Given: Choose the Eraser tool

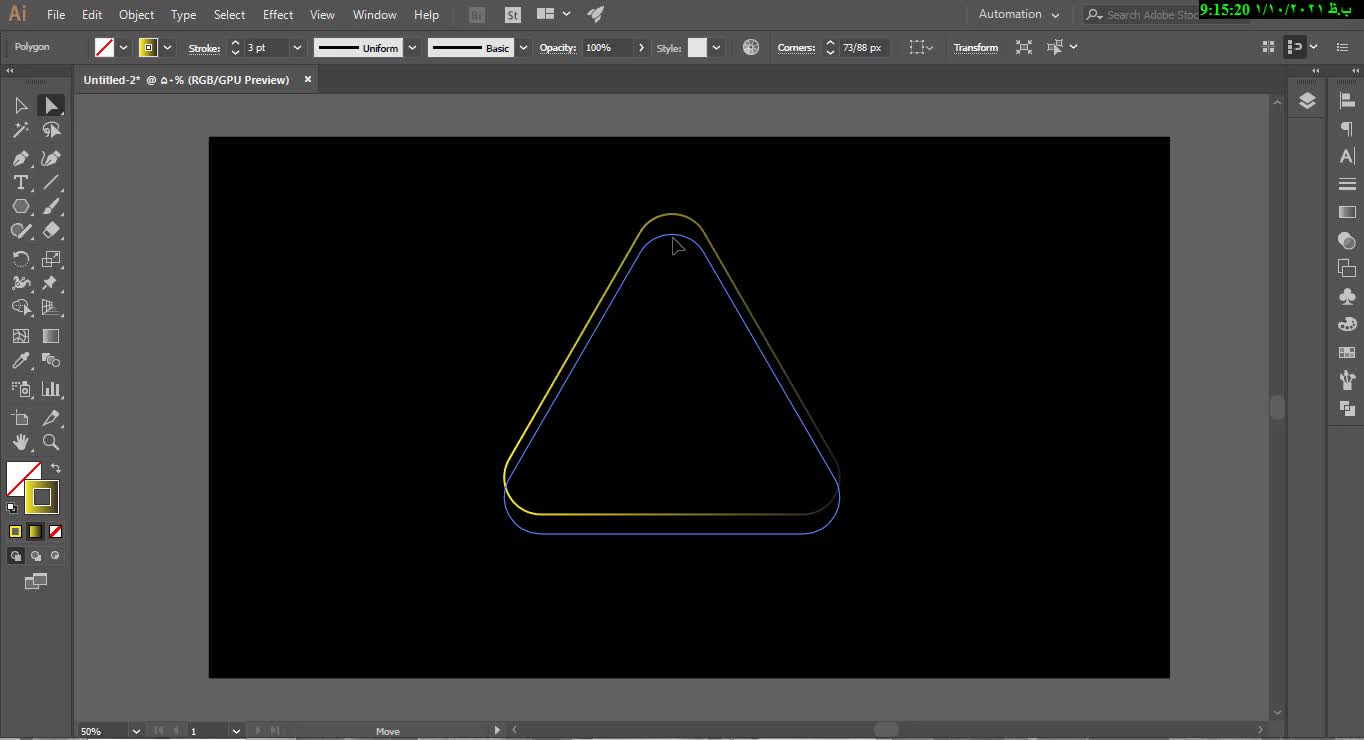Looking at the screenshot, I should click(51, 230).
